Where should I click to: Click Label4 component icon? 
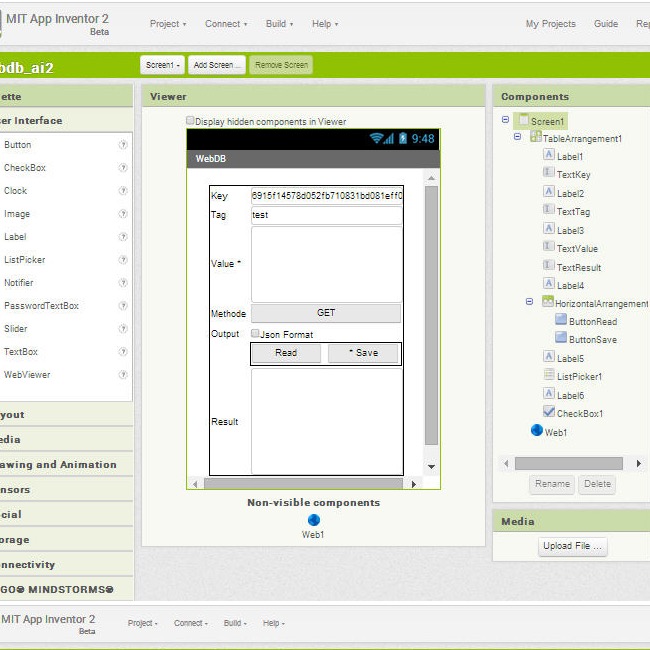548,284
